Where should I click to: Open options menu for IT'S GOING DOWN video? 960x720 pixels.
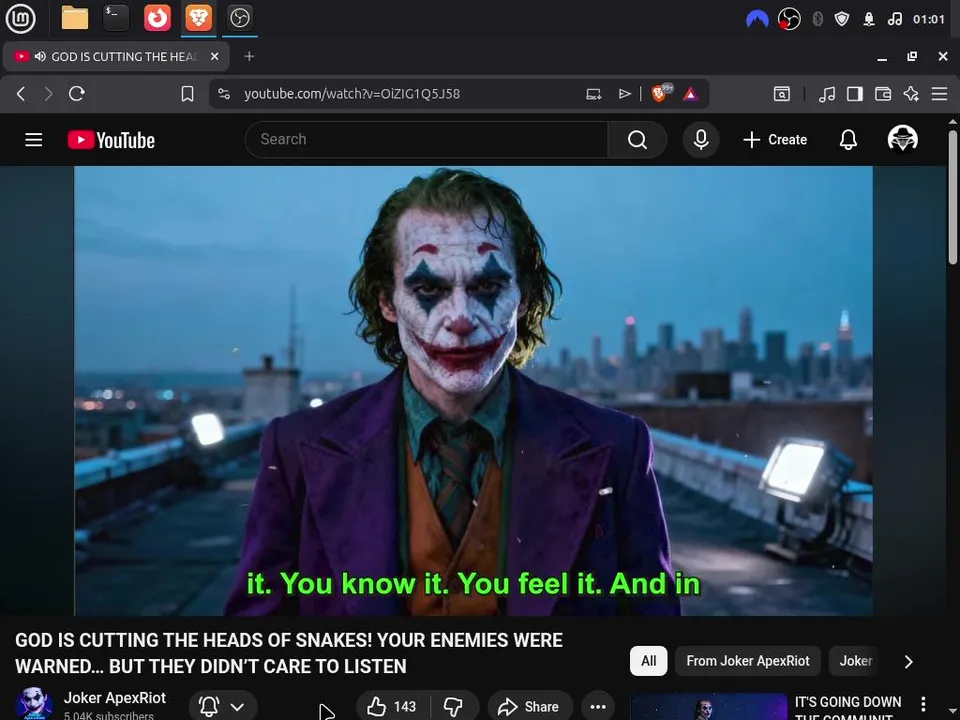[923, 703]
